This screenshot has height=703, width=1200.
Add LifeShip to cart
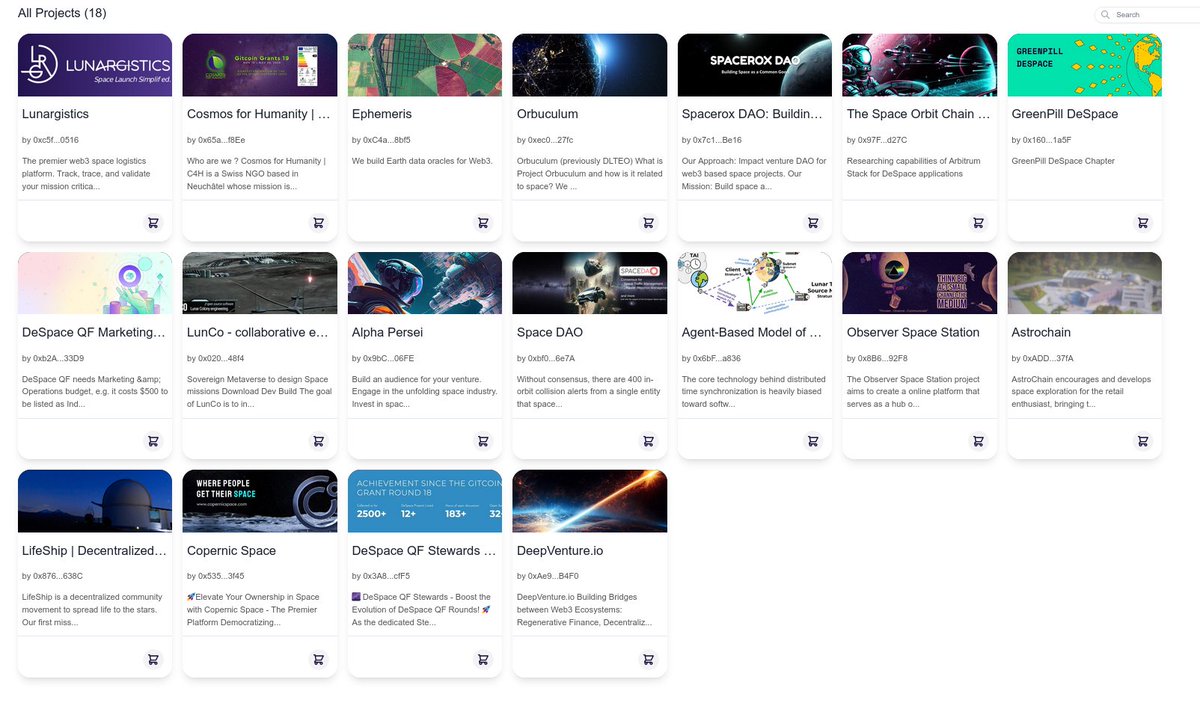pos(153,659)
